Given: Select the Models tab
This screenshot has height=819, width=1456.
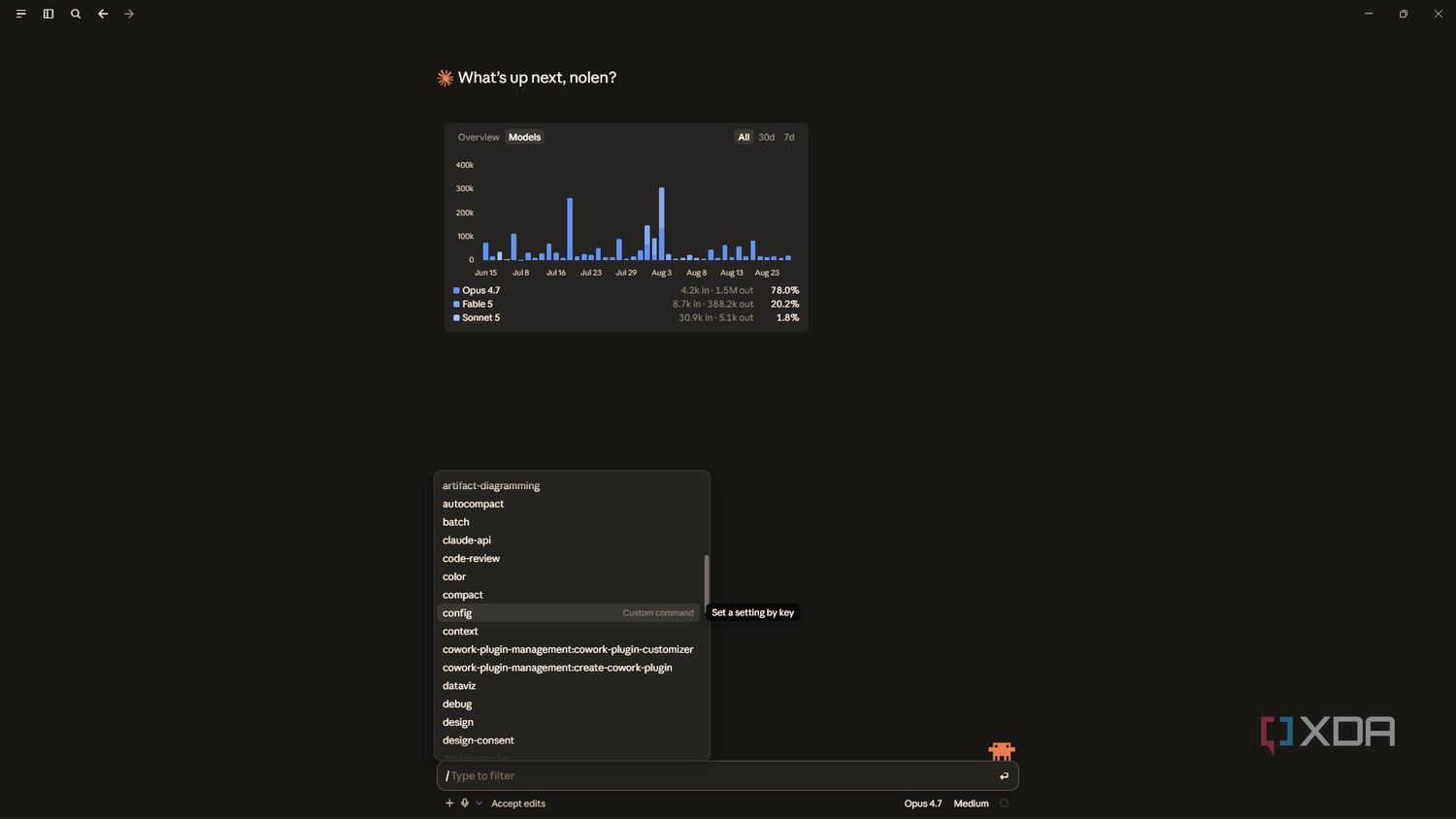Looking at the screenshot, I should coord(524,137).
